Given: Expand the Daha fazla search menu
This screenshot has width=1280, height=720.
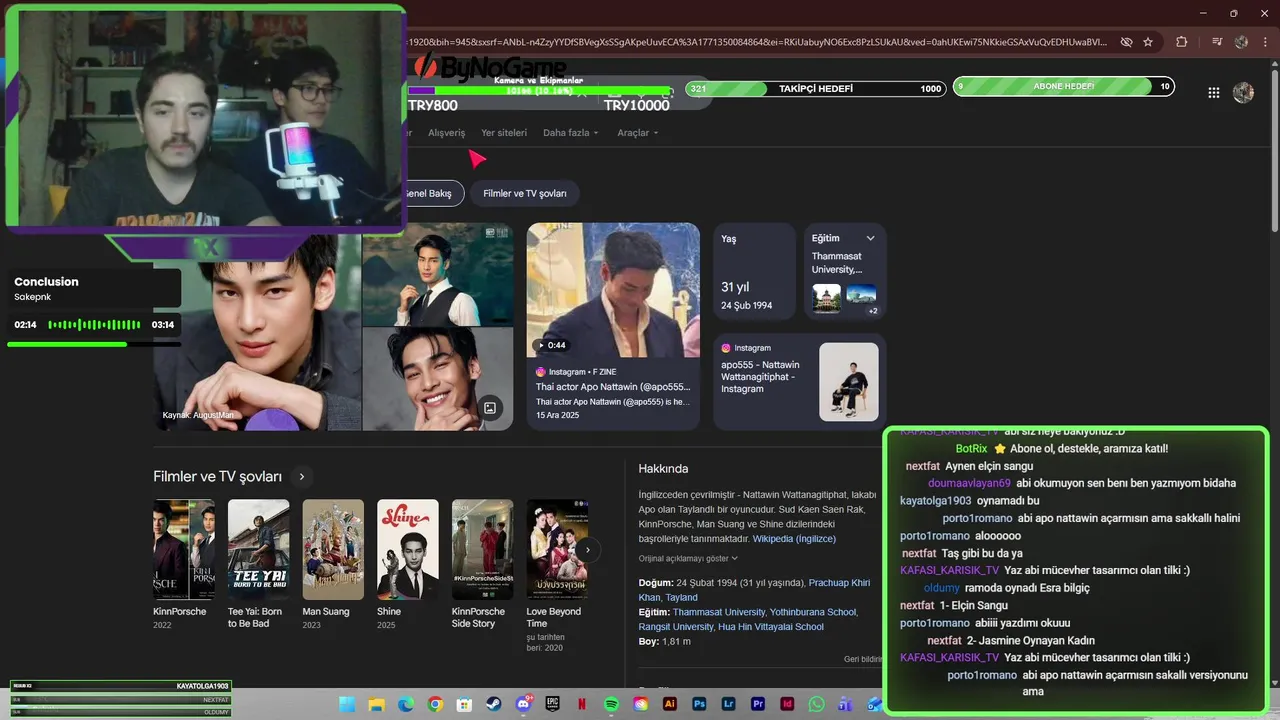Looking at the screenshot, I should tap(570, 133).
